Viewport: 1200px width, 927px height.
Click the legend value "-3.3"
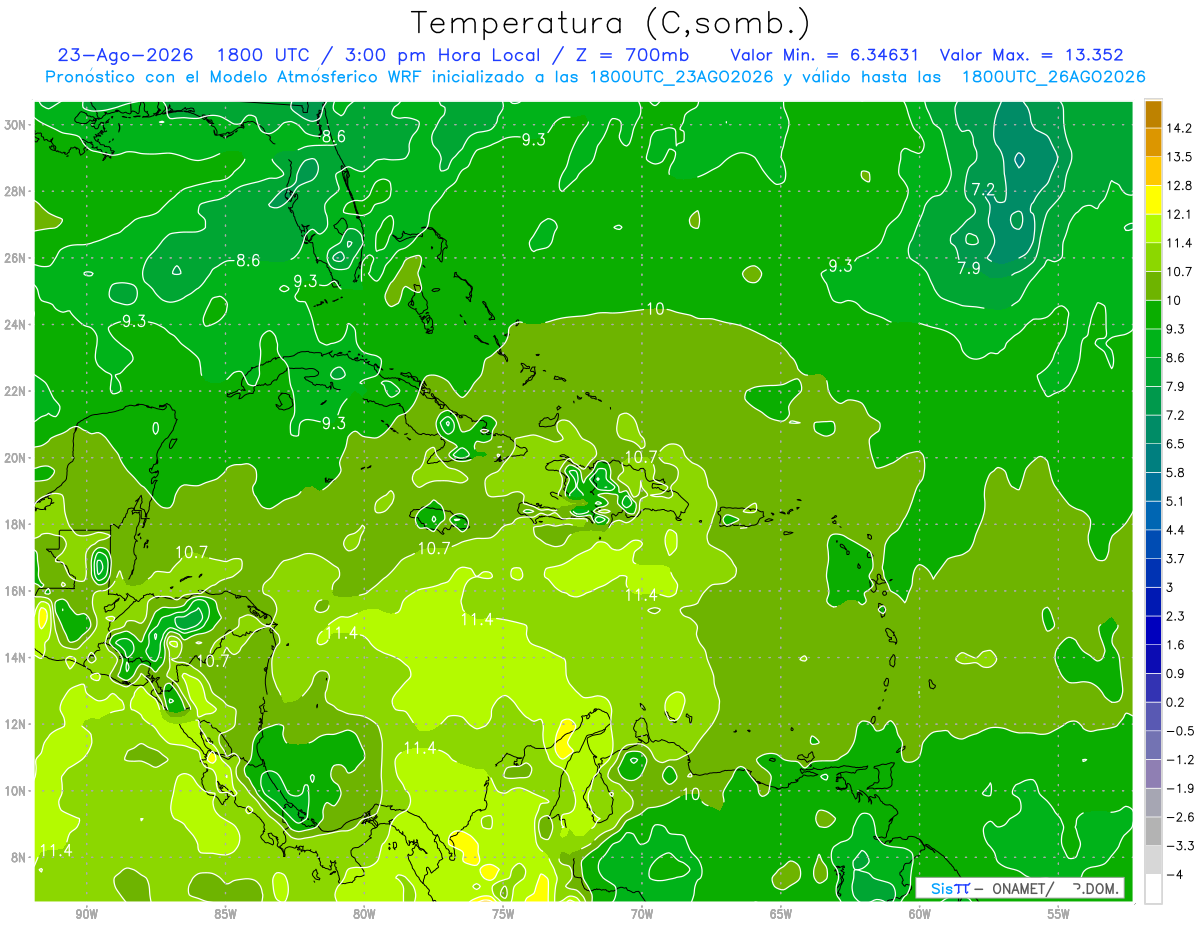[x=1179, y=845]
